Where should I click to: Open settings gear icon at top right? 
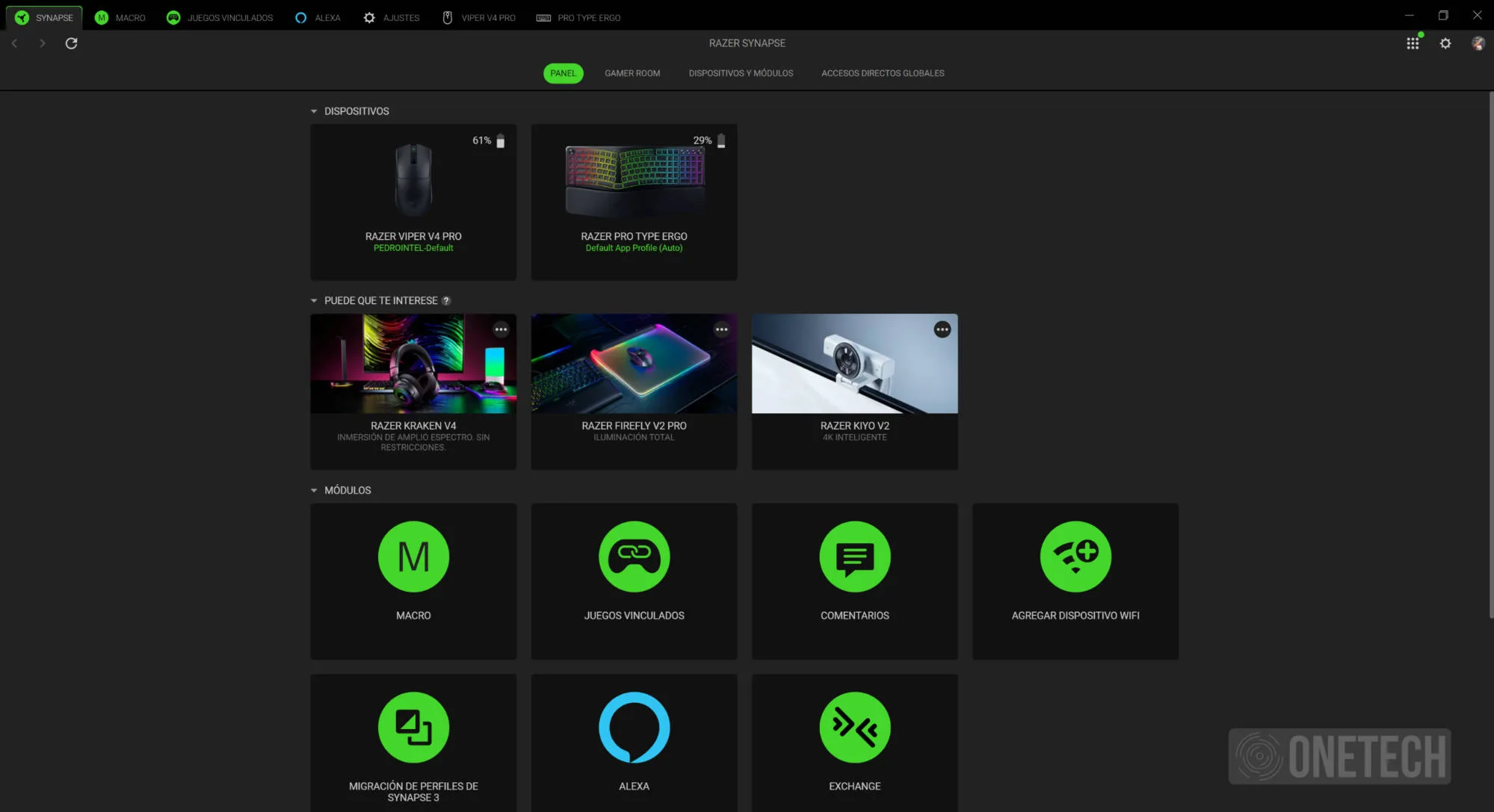[1445, 43]
